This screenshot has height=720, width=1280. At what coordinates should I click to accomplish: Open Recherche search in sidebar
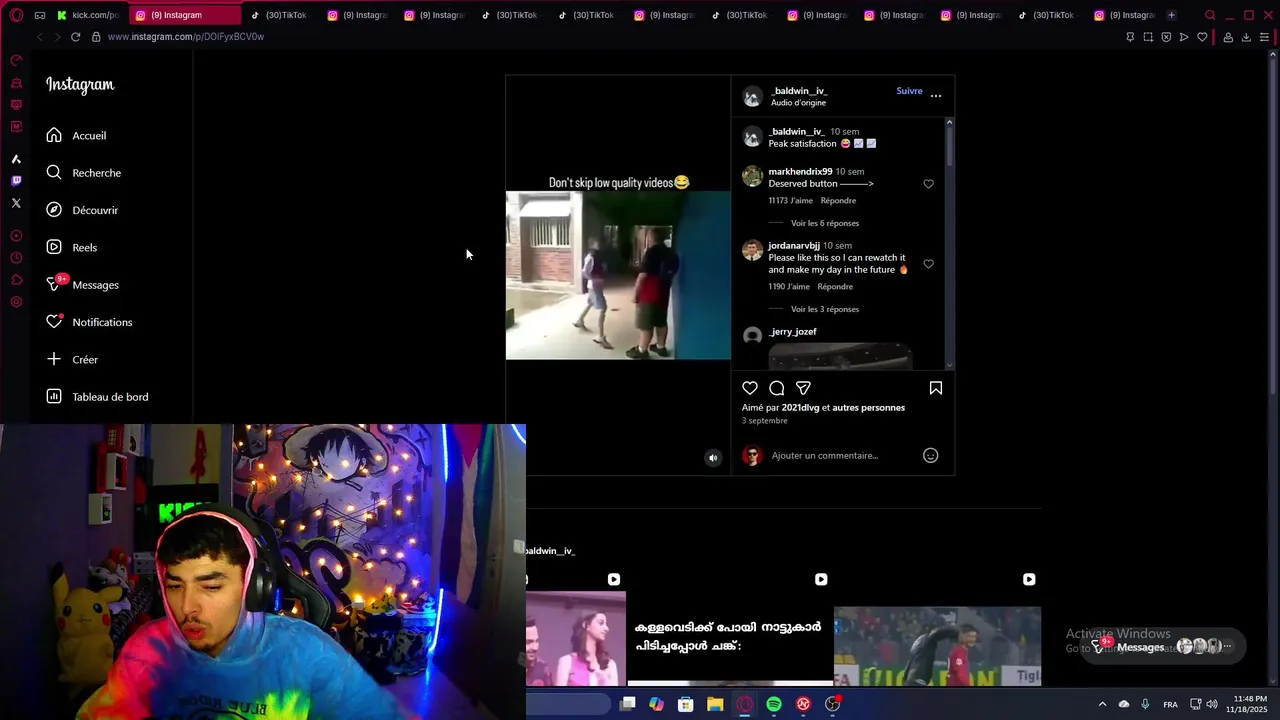pos(83,173)
